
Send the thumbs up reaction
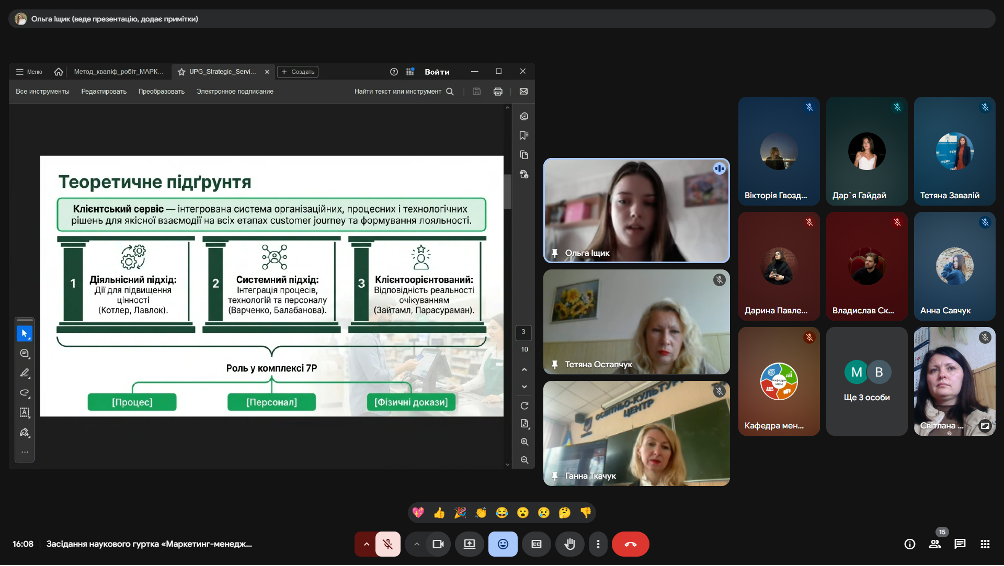pyautogui.click(x=439, y=512)
